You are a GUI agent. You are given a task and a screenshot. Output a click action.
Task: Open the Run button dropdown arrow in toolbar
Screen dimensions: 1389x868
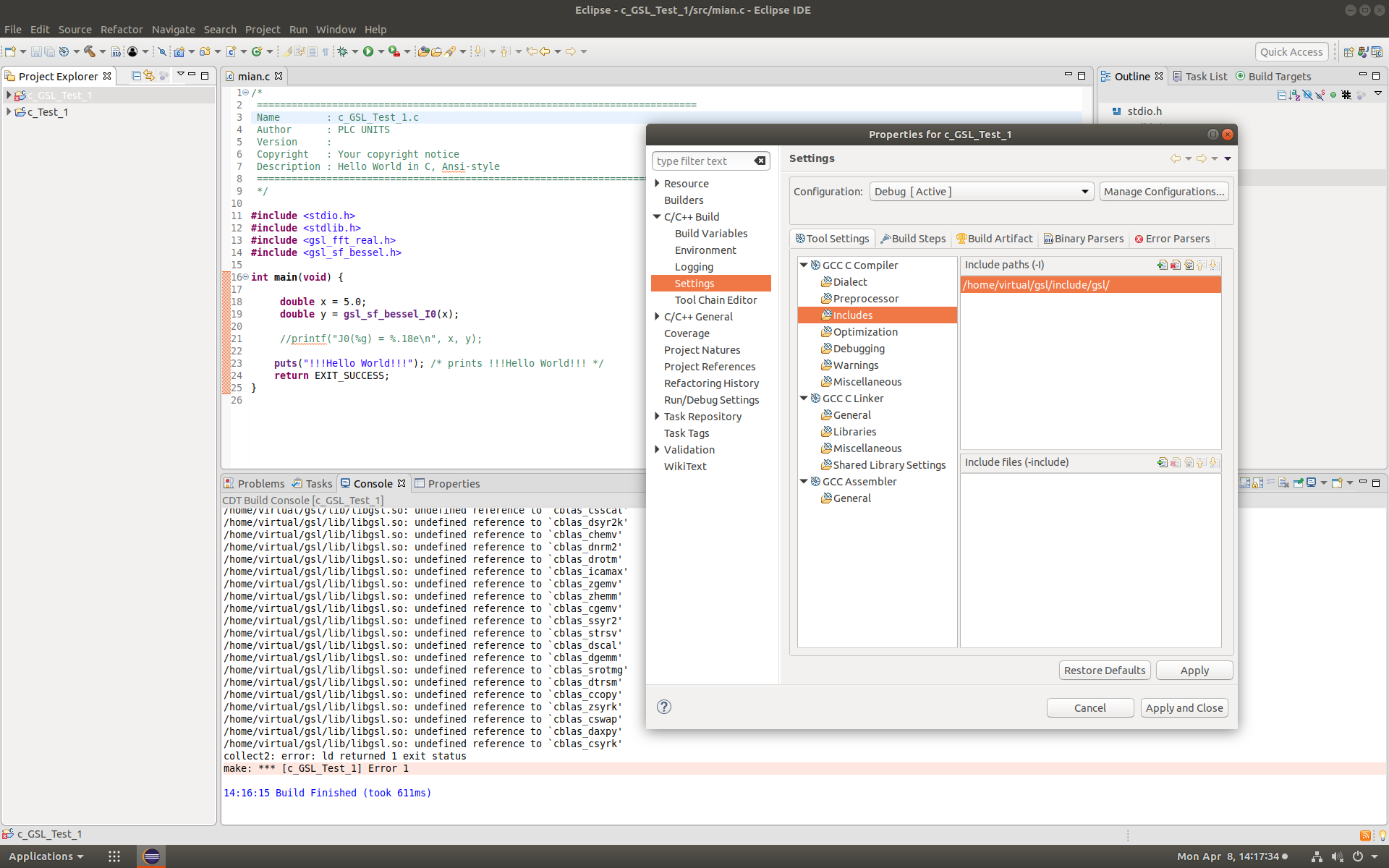coord(381,51)
